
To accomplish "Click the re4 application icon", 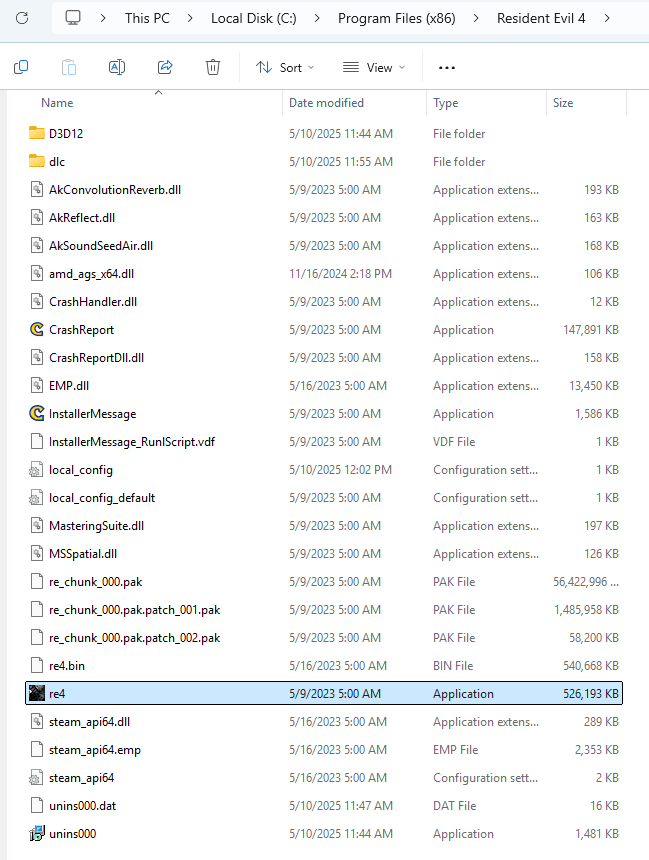I will [x=37, y=694].
